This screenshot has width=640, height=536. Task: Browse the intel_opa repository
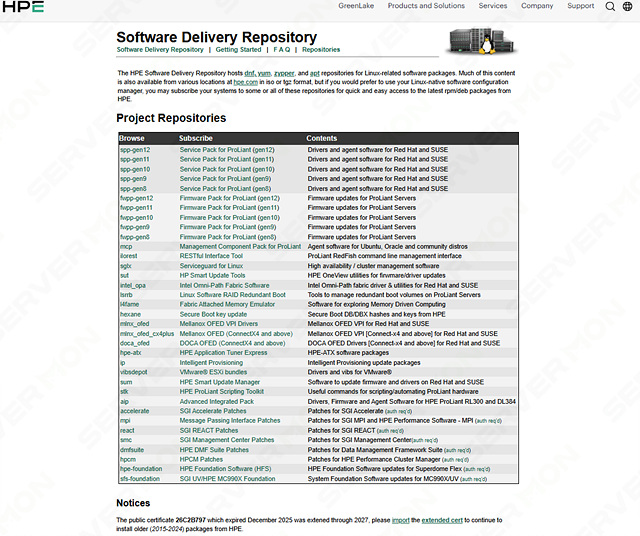tap(133, 285)
